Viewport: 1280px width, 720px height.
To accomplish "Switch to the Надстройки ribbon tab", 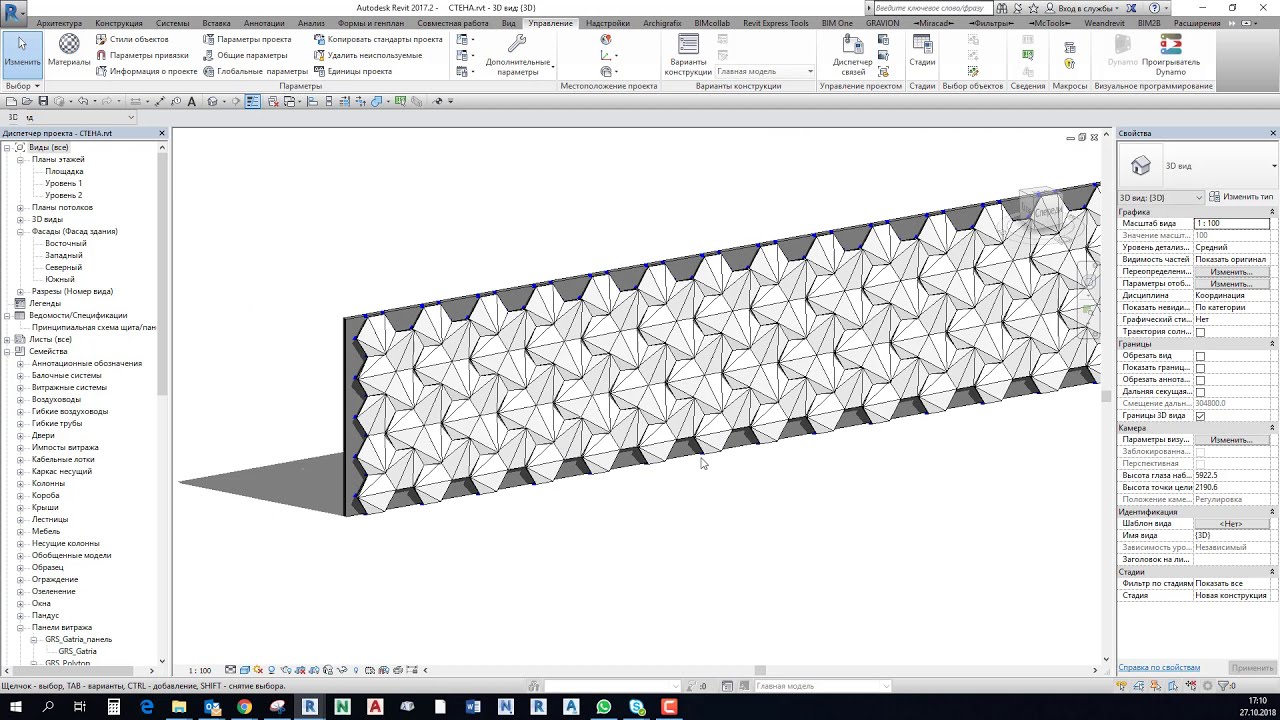I will click(607, 23).
